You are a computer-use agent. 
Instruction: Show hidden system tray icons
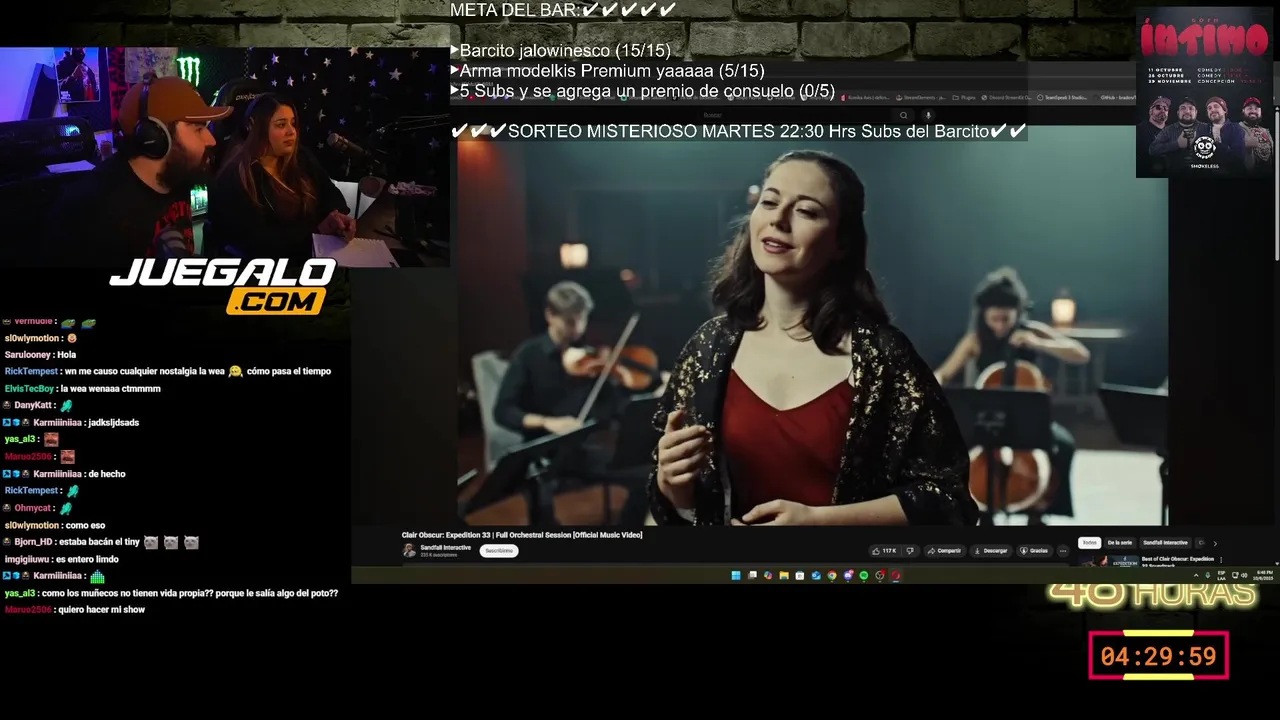[1196, 575]
